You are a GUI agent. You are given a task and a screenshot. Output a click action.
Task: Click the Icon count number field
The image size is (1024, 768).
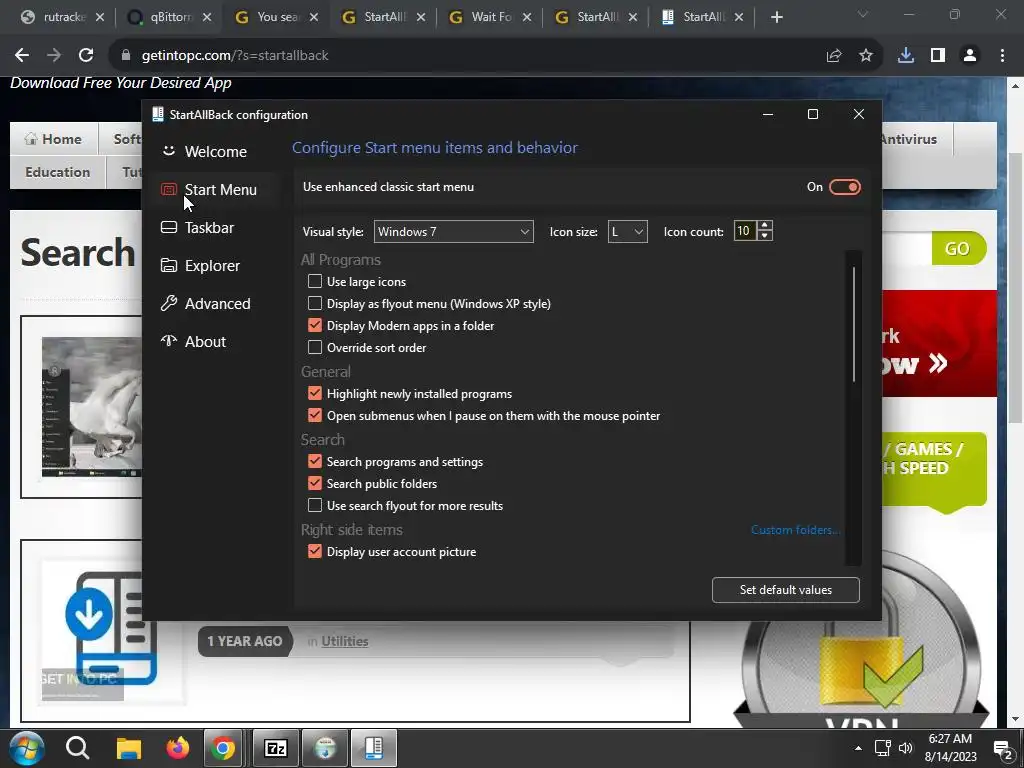click(x=745, y=231)
